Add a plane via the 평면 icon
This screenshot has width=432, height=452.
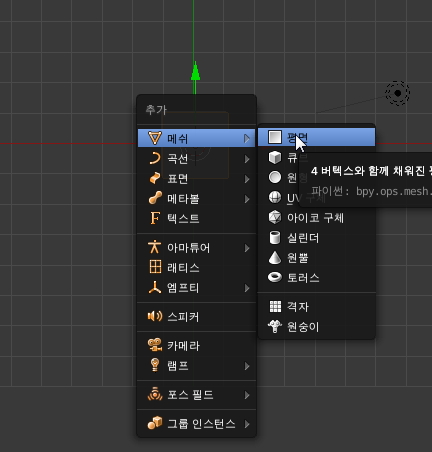pos(275,137)
